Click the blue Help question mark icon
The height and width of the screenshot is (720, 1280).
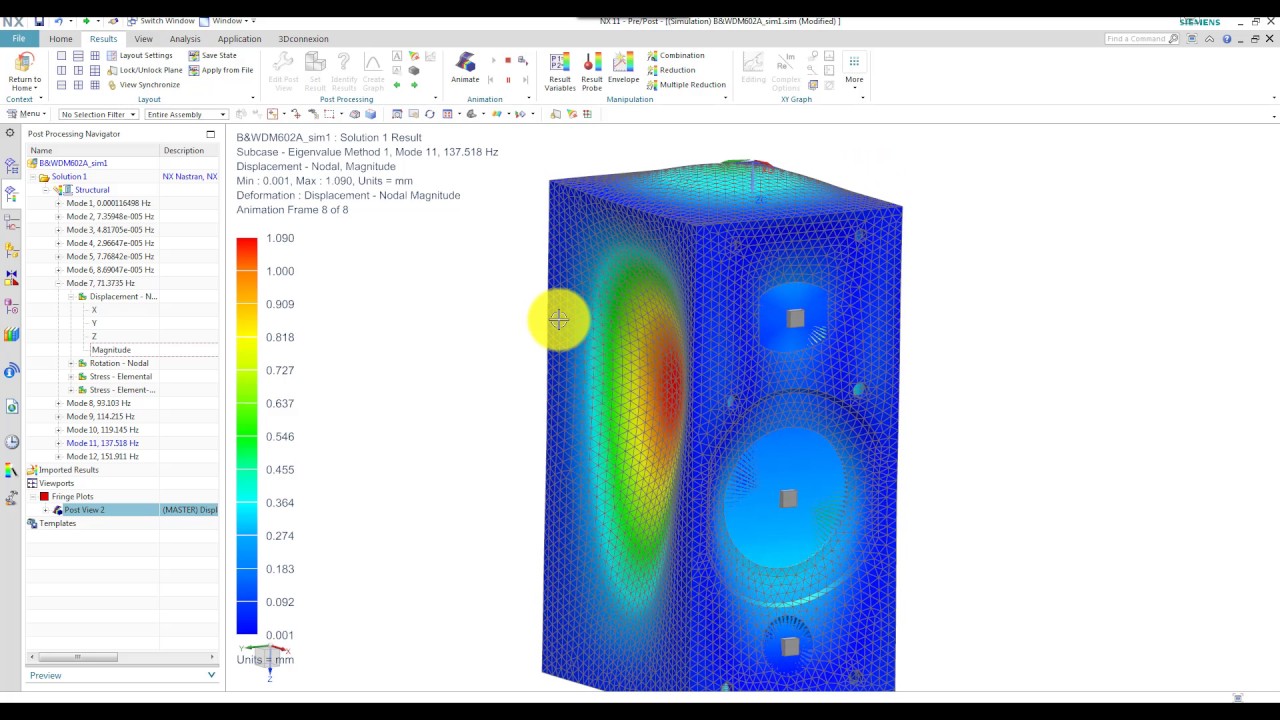pos(1227,39)
